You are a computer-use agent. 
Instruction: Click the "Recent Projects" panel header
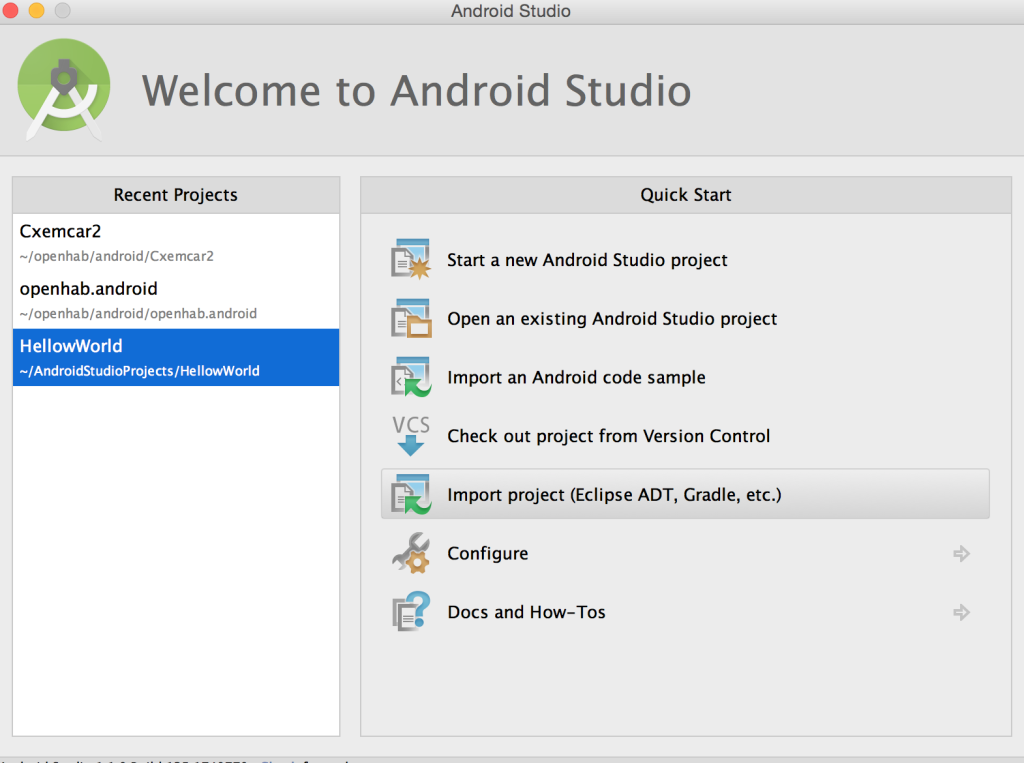[x=176, y=195]
